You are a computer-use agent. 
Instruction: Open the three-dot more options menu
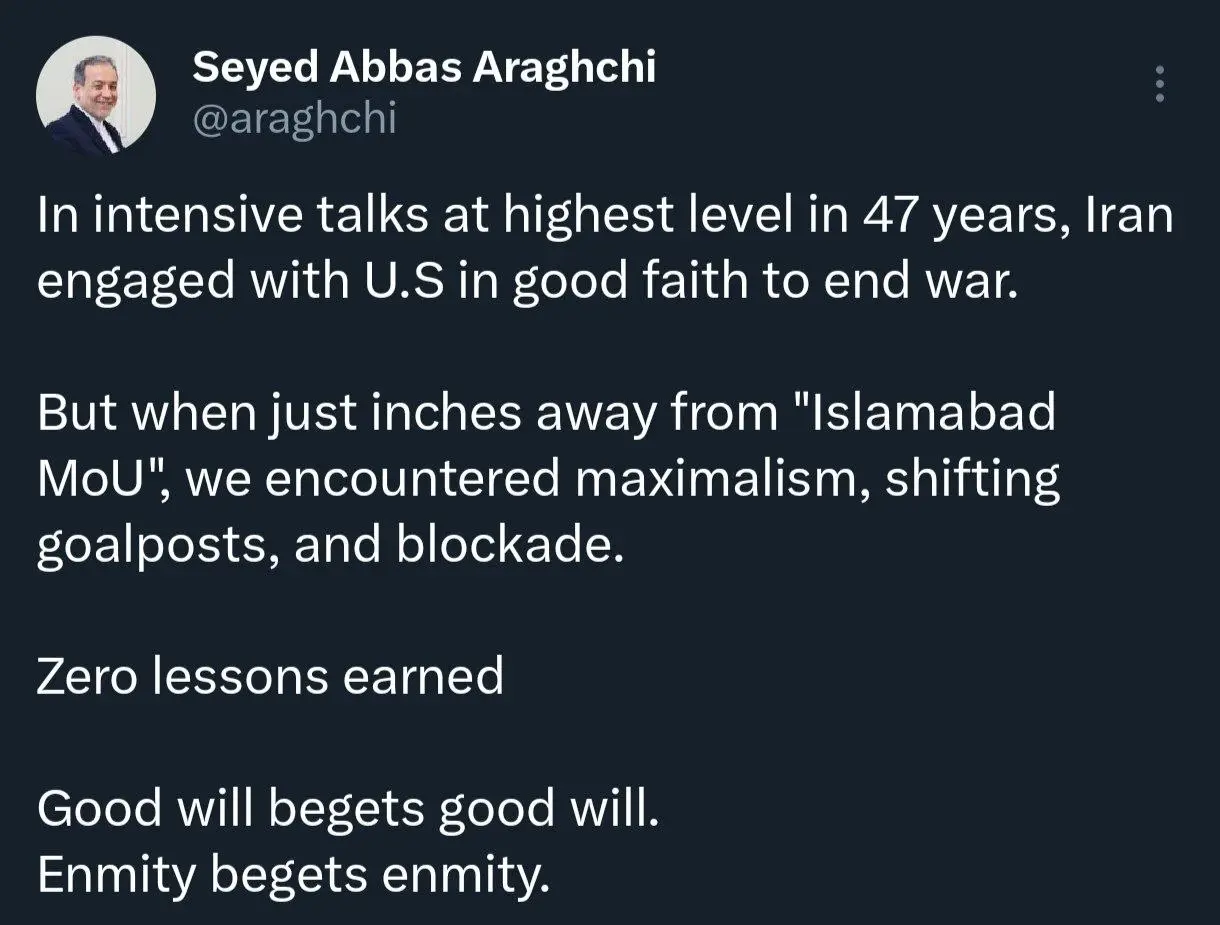(x=1160, y=85)
